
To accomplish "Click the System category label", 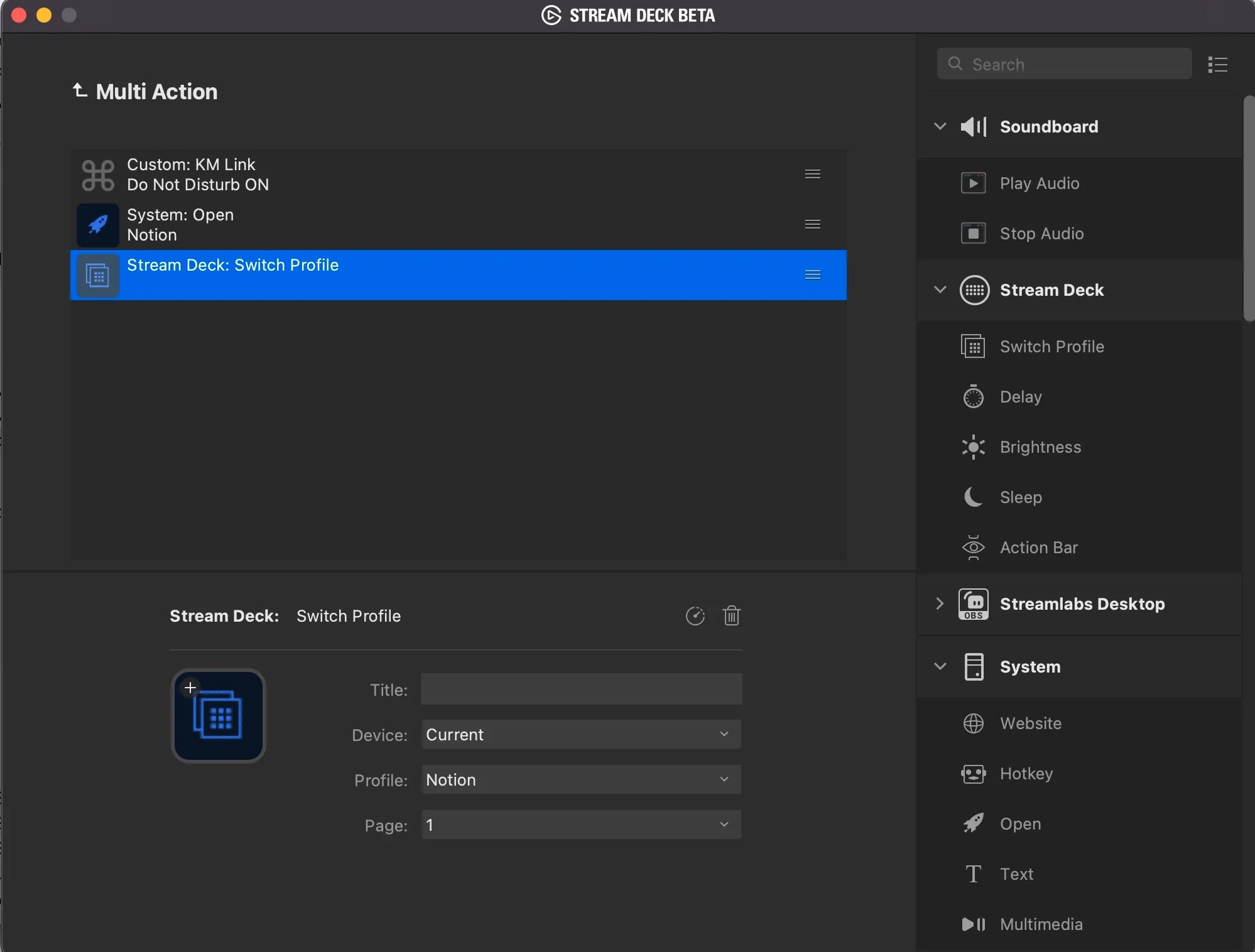I will (x=1030, y=667).
